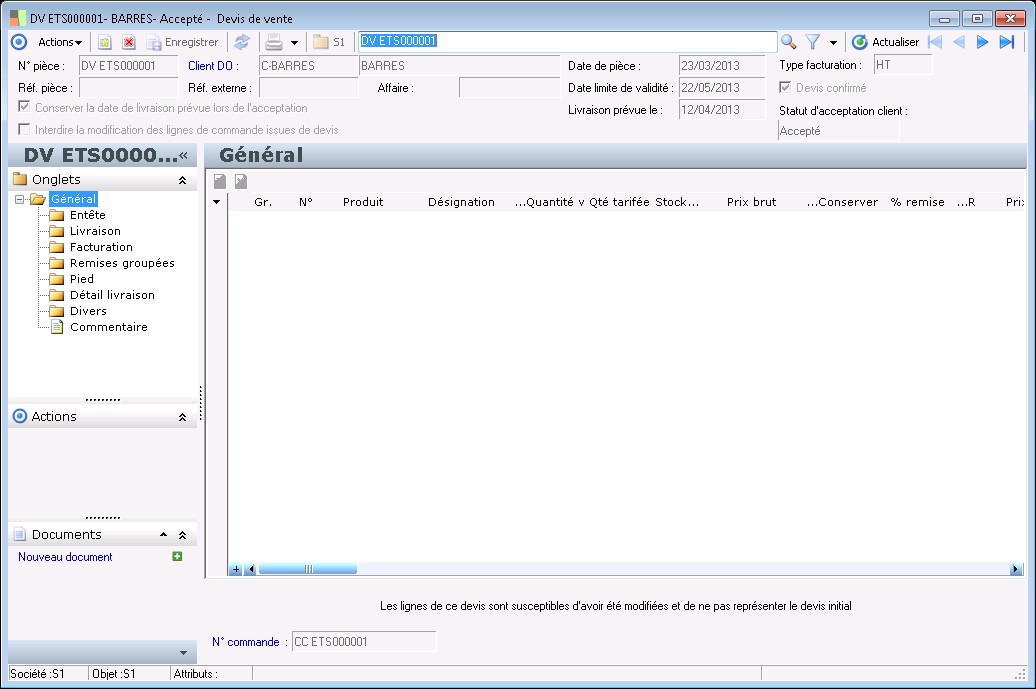The image size is (1036, 689).
Task: Collapse the Onglets panel section
Action: 182,180
